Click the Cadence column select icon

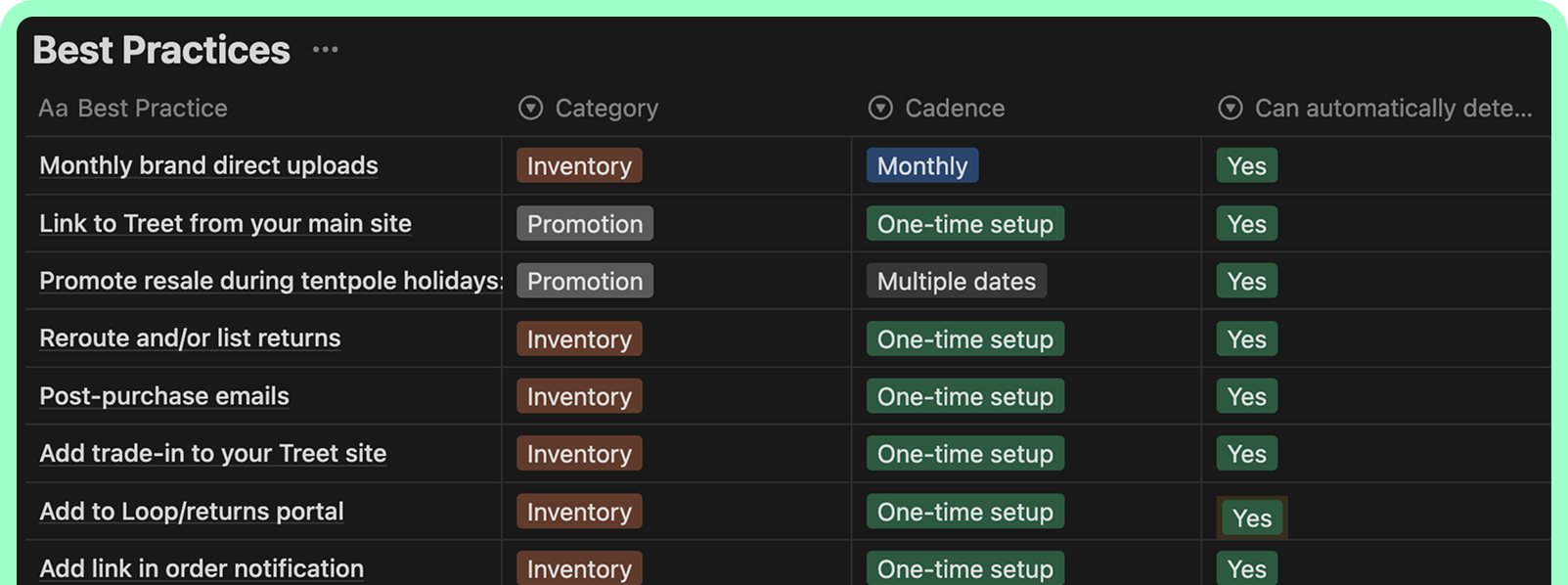[x=880, y=108]
